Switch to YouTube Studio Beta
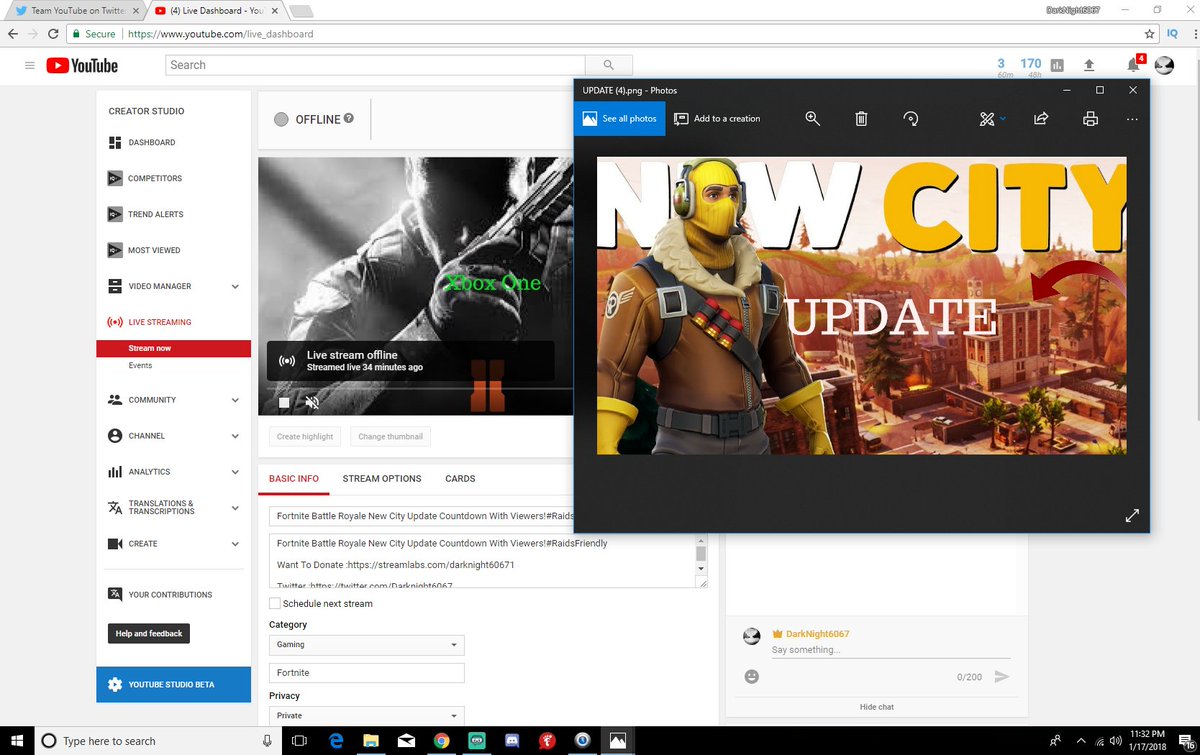This screenshot has width=1200, height=755. [173, 684]
